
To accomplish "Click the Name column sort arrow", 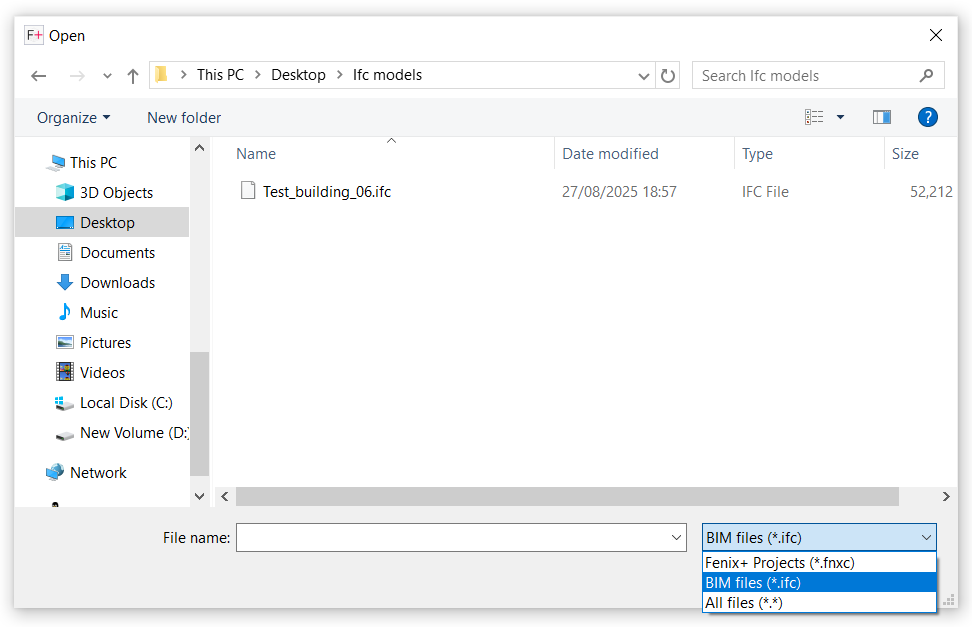I will [x=391, y=141].
